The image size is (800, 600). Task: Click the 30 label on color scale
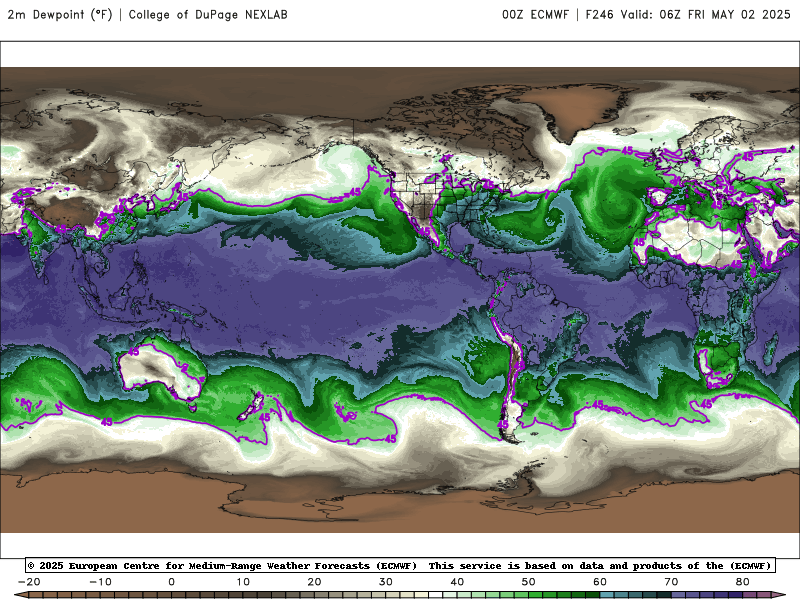[386, 582]
